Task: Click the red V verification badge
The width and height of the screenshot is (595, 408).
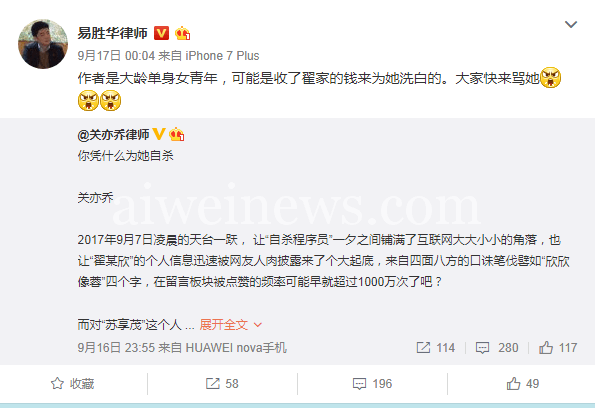Action: pyautogui.click(x=161, y=33)
